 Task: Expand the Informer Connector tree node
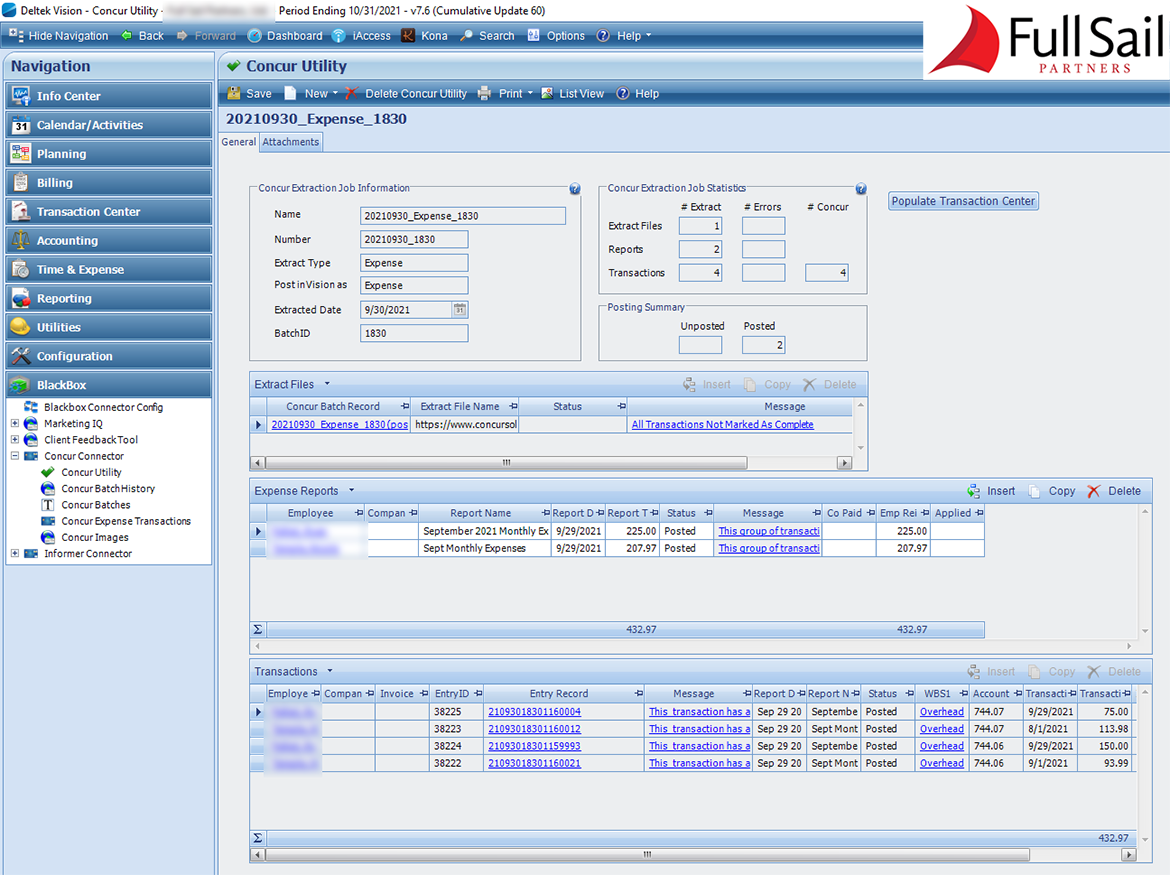[15, 553]
